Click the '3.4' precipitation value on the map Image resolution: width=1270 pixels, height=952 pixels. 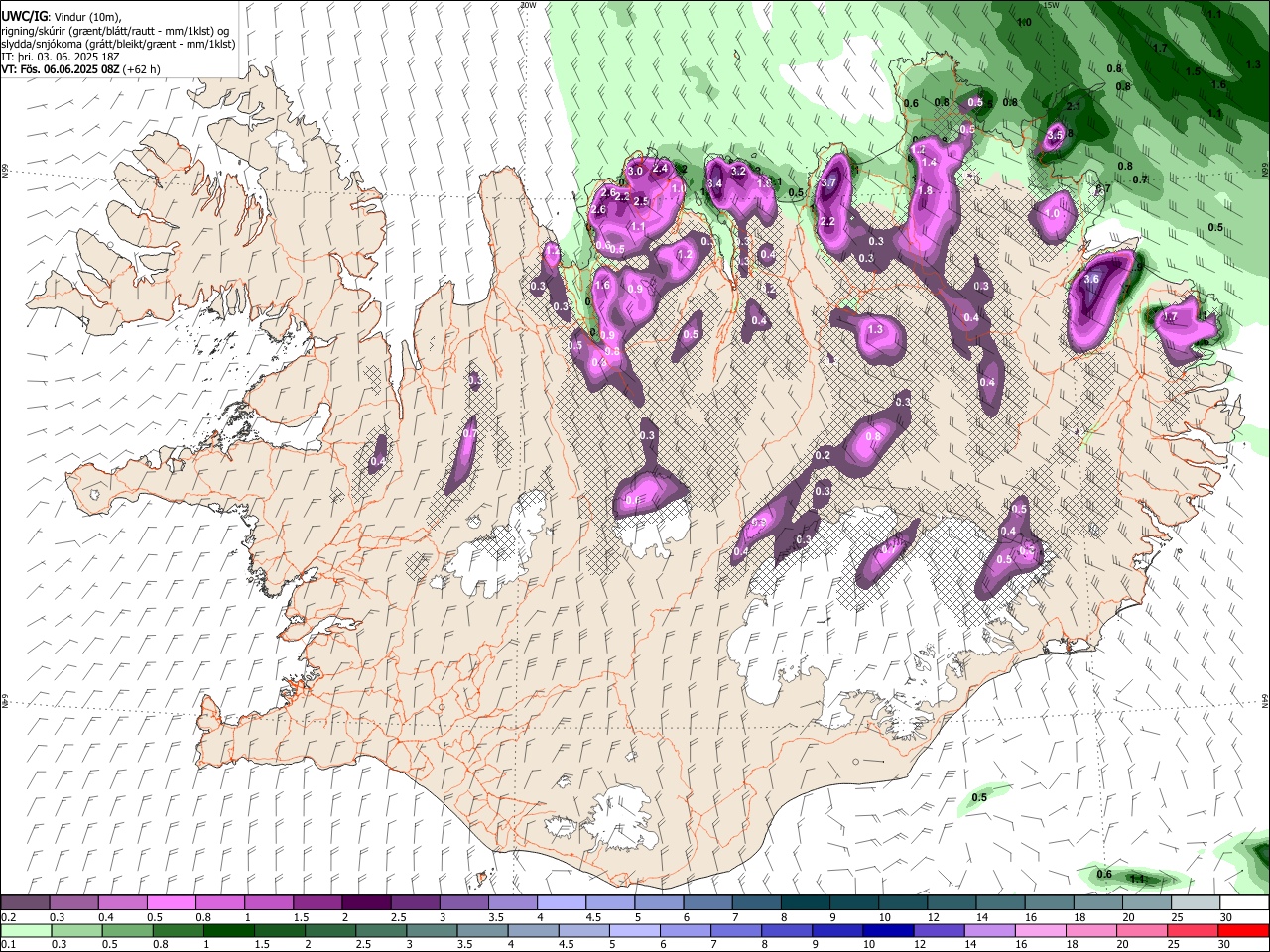tap(714, 183)
